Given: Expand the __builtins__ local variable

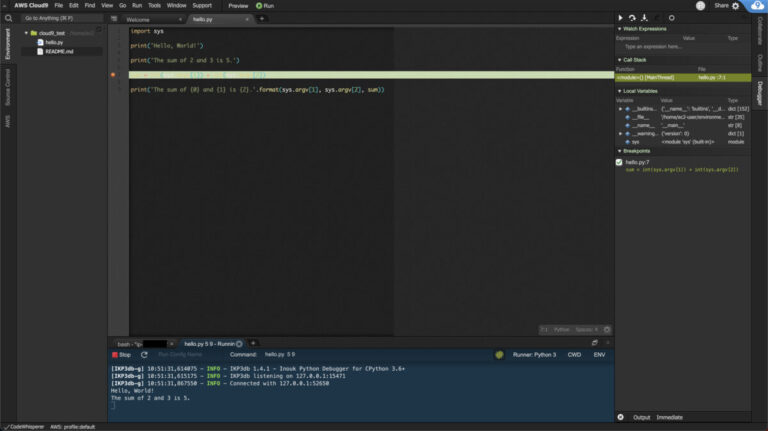Looking at the screenshot, I should tap(621, 108).
